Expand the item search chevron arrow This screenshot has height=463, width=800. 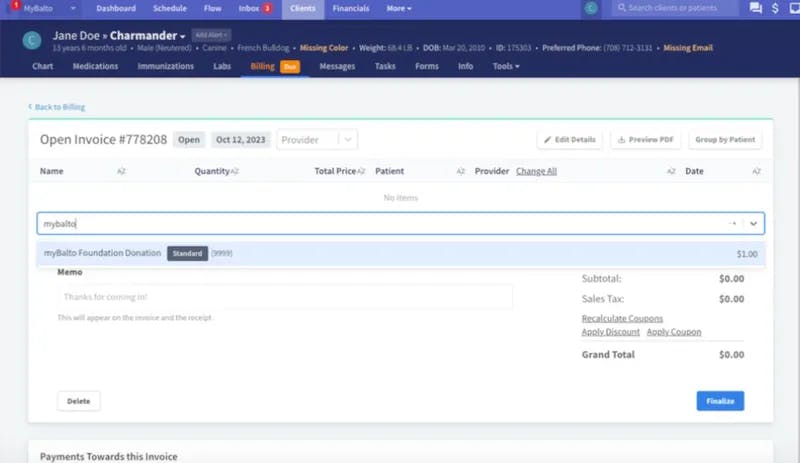(x=753, y=224)
